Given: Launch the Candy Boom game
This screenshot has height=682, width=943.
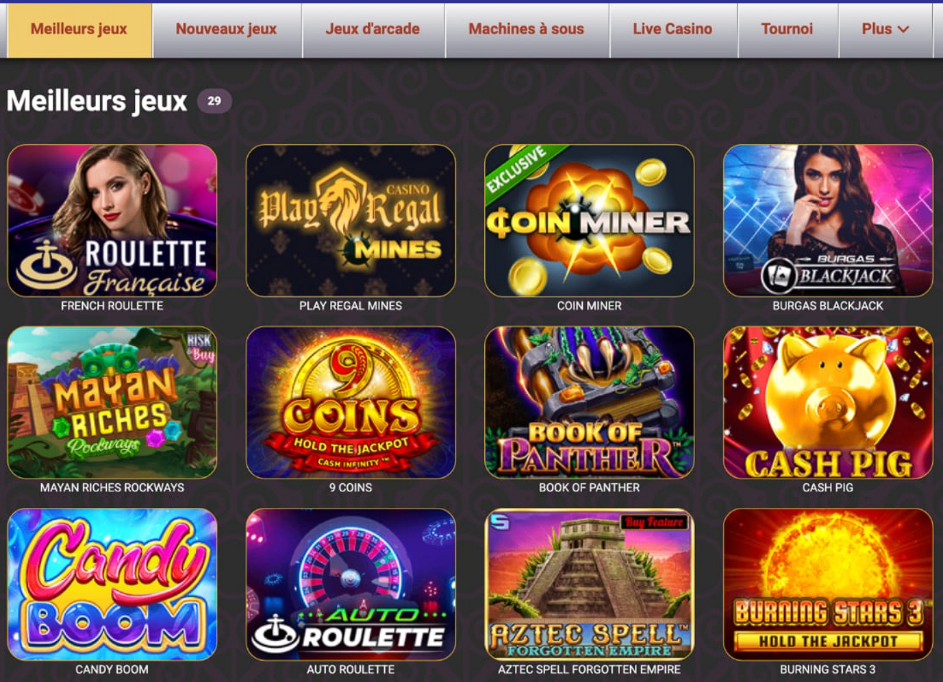Looking at the screenshot, I should [112, 585].
